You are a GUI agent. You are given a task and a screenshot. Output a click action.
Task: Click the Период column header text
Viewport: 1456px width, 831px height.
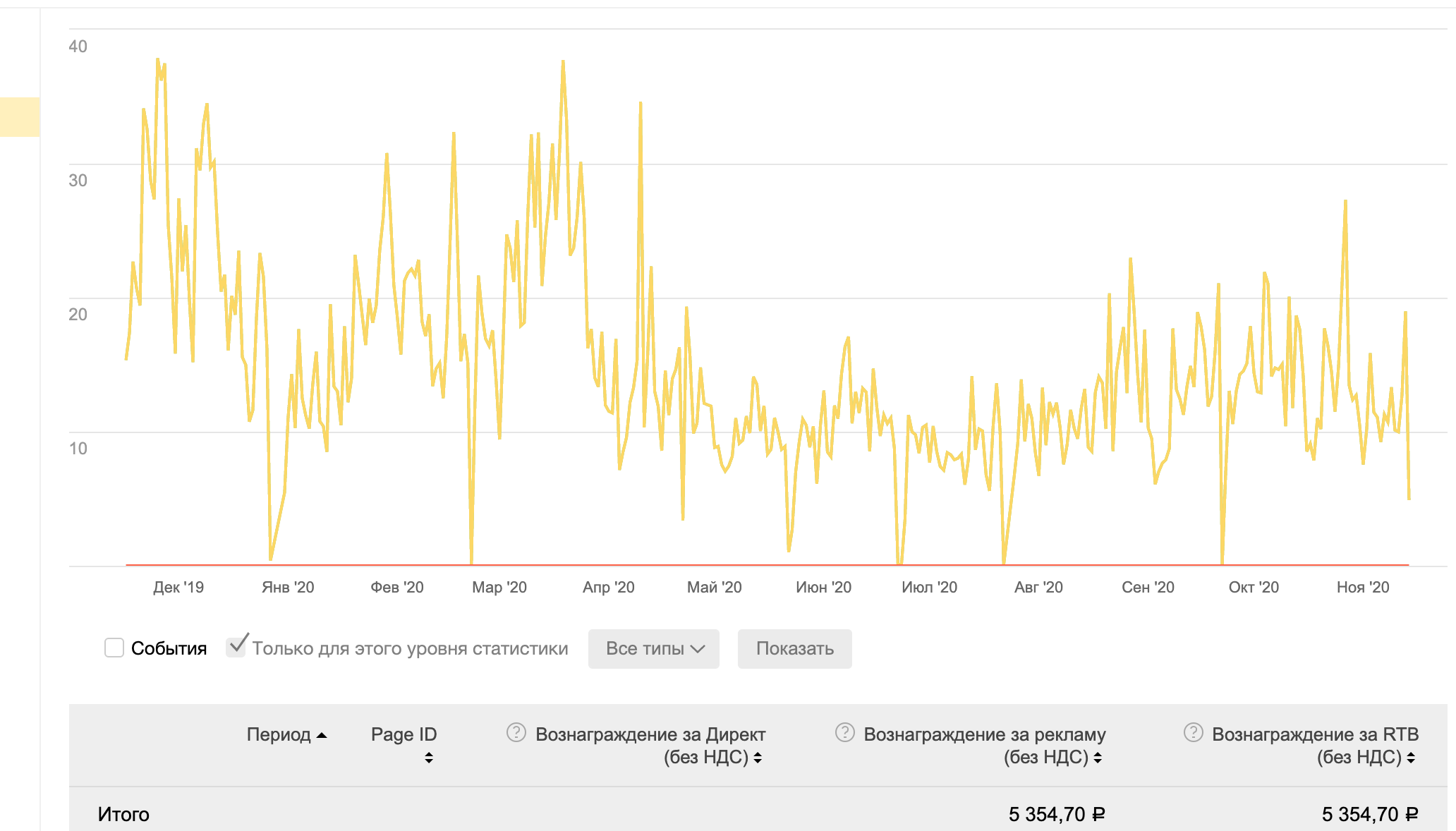(279, 734)
